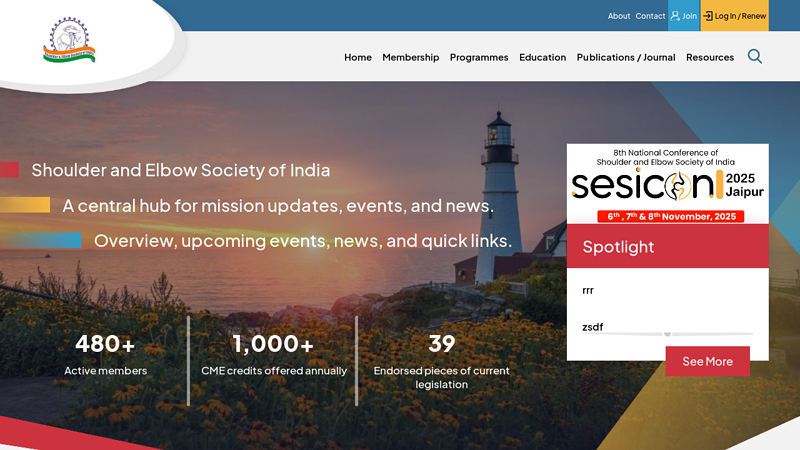Open the 'rrr' spotlight item
The image size is (800, 450).
point(588,290)
